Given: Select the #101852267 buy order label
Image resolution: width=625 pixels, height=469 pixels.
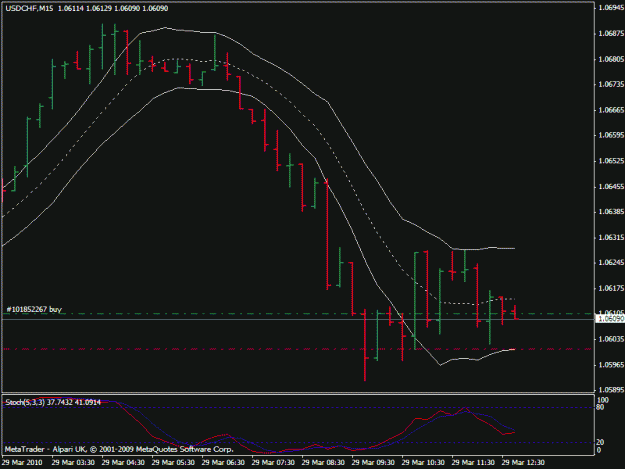Looking at the screenshot, I should (x=34, y=309).
